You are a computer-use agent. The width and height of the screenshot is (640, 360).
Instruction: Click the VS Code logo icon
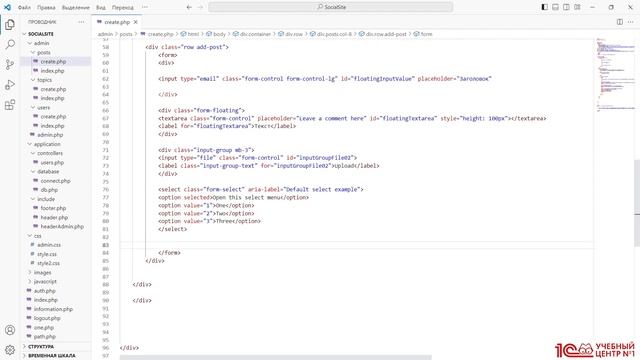[7, 7]
